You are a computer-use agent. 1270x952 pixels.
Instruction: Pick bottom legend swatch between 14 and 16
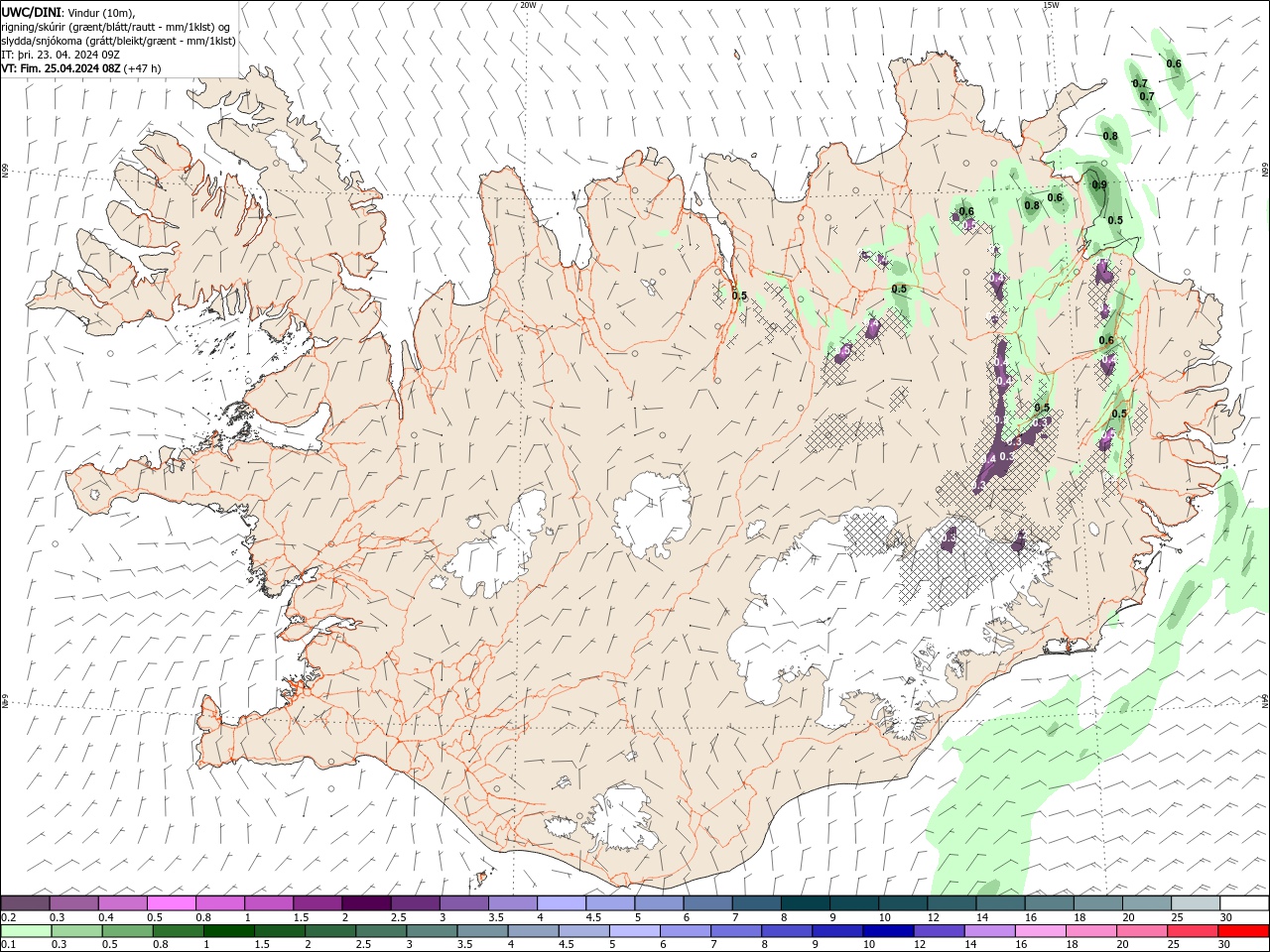[x=989, y=931]
